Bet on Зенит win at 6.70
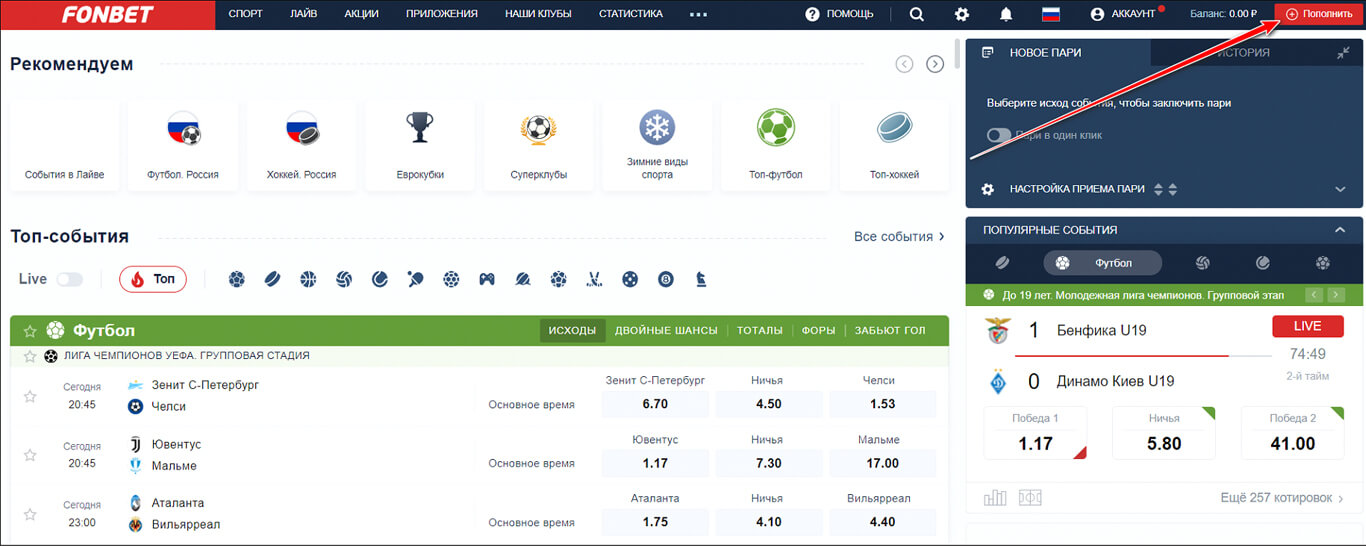This screenshot has width=1366, height=546. click(x=655, y=404)
